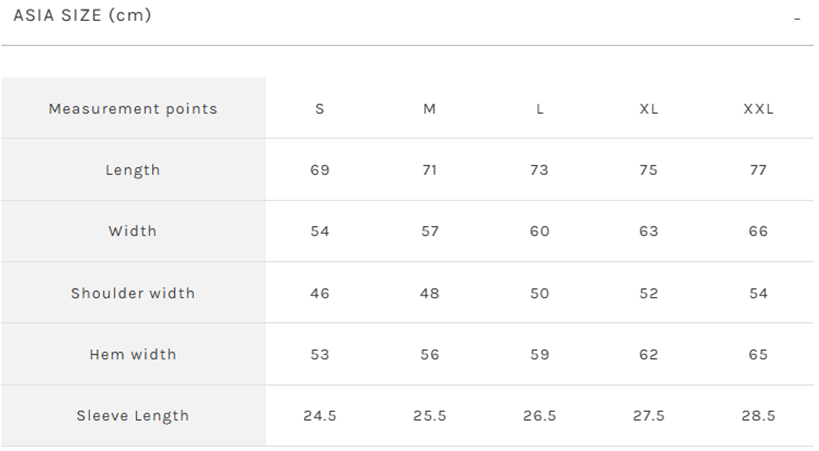
Task: Select the Measurement points header cell
Action: (x=133, y=109)
